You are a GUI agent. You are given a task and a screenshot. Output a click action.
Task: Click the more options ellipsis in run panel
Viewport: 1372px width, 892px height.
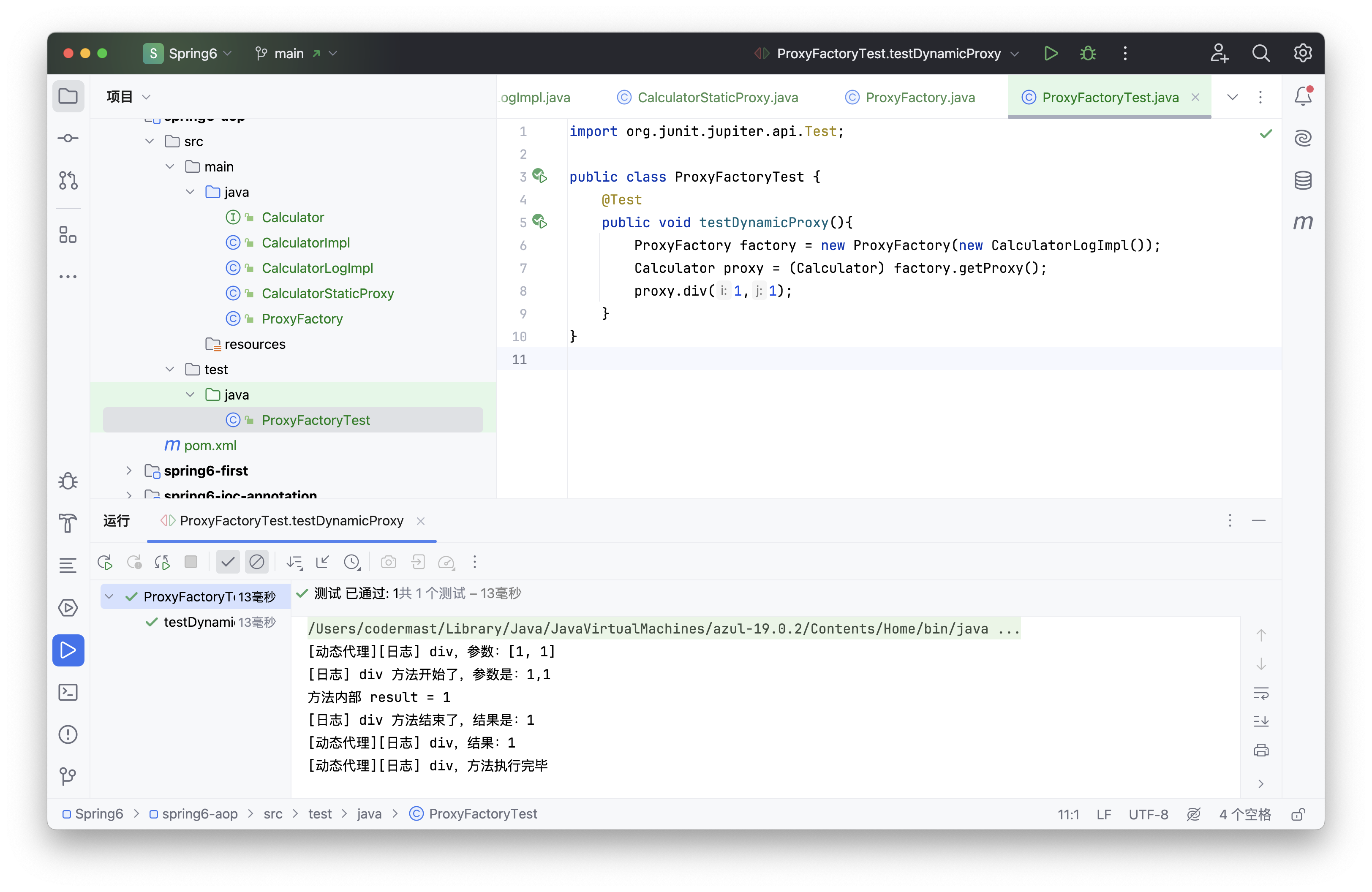[x=1229, y=520]
